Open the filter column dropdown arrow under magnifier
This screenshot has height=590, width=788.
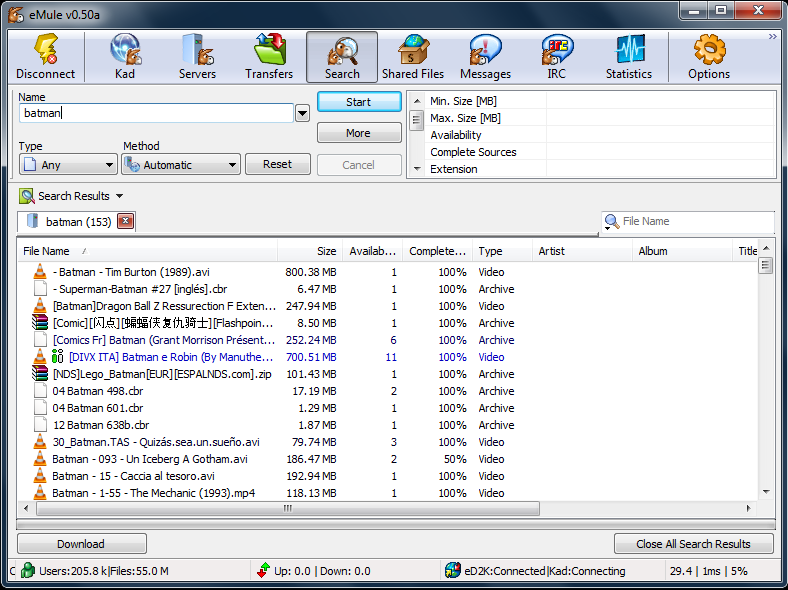click(608, 229)
